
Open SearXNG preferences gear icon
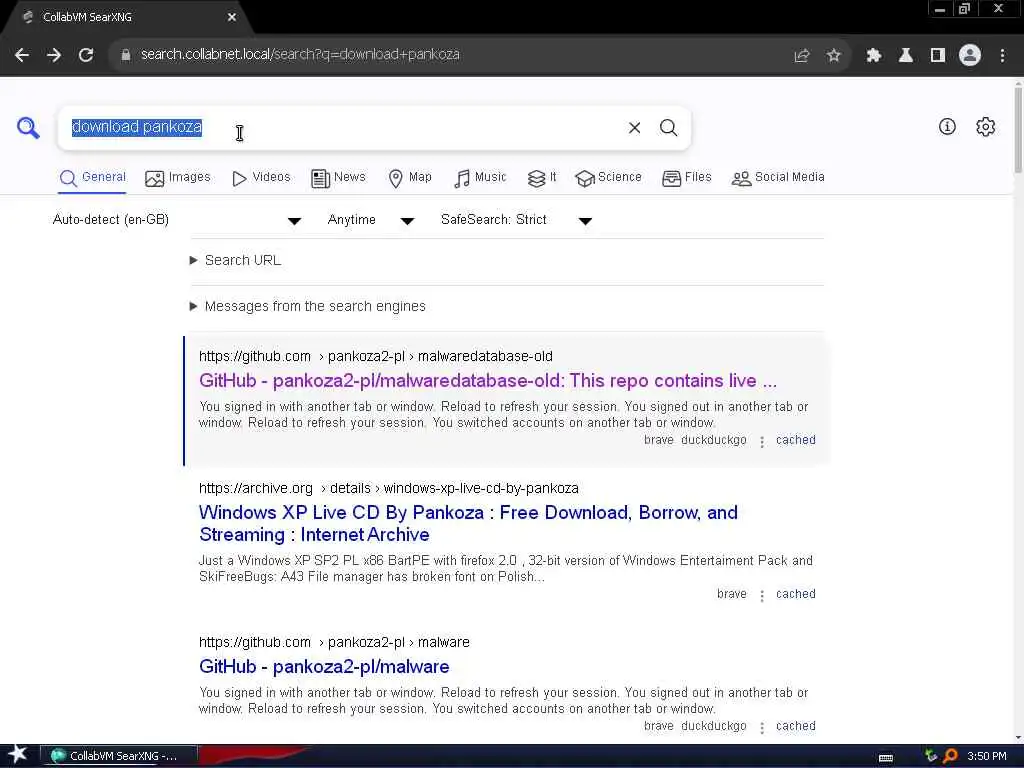(x=985, y=127)
